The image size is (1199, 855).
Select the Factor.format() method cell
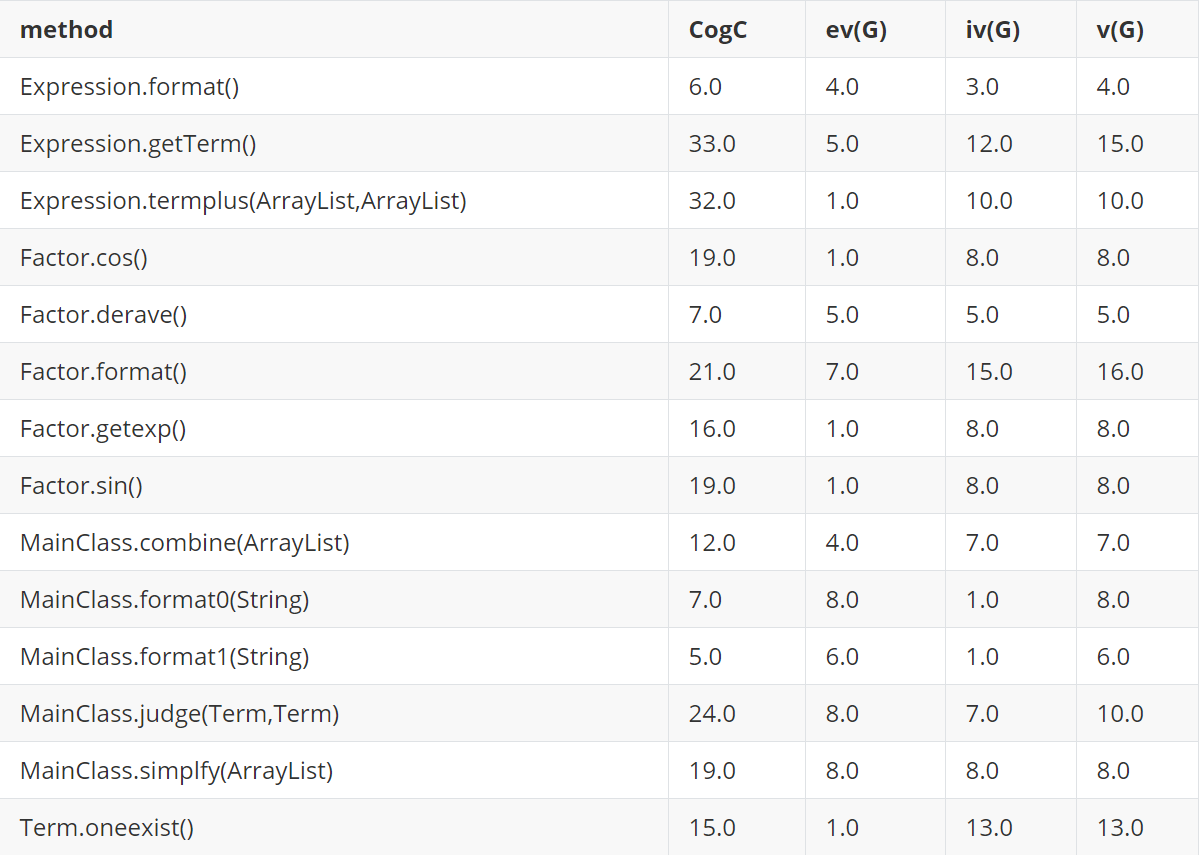[x=103, y=372]
